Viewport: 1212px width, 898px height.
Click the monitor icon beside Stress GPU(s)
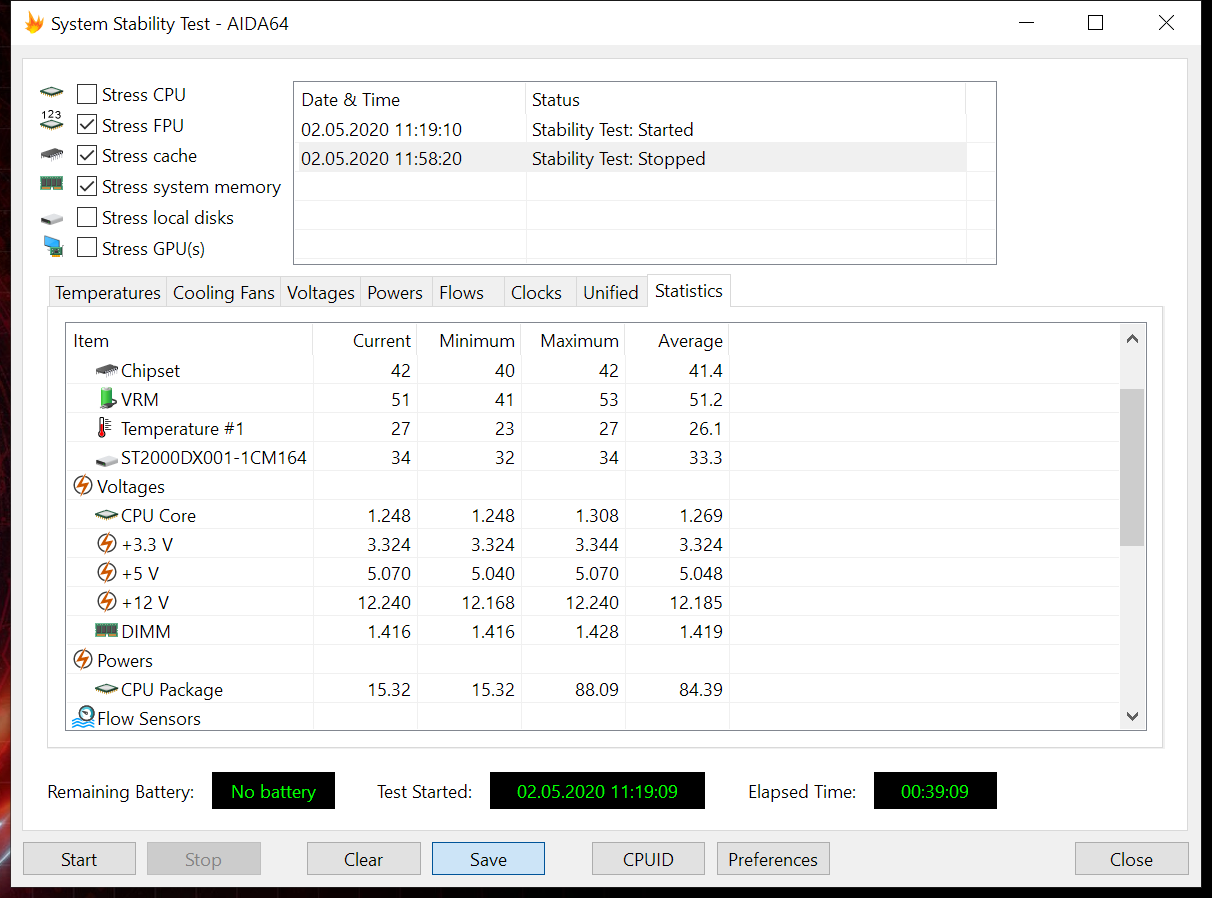[x=53, y=247]
